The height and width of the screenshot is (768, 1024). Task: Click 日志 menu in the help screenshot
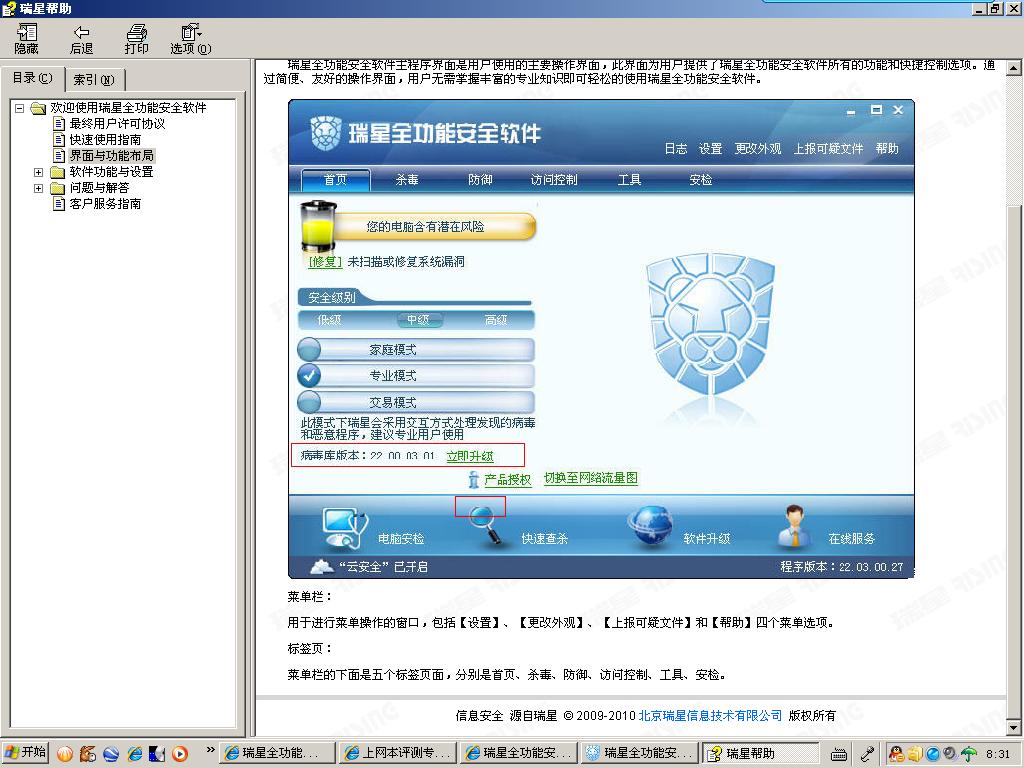click(676, 149)
